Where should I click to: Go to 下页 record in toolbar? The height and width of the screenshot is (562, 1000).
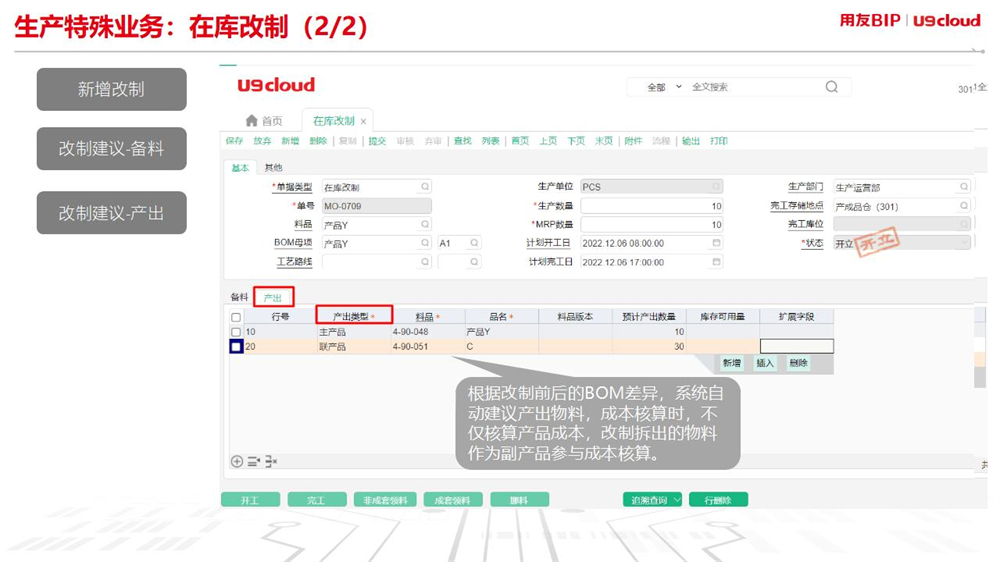coord(577,141)
